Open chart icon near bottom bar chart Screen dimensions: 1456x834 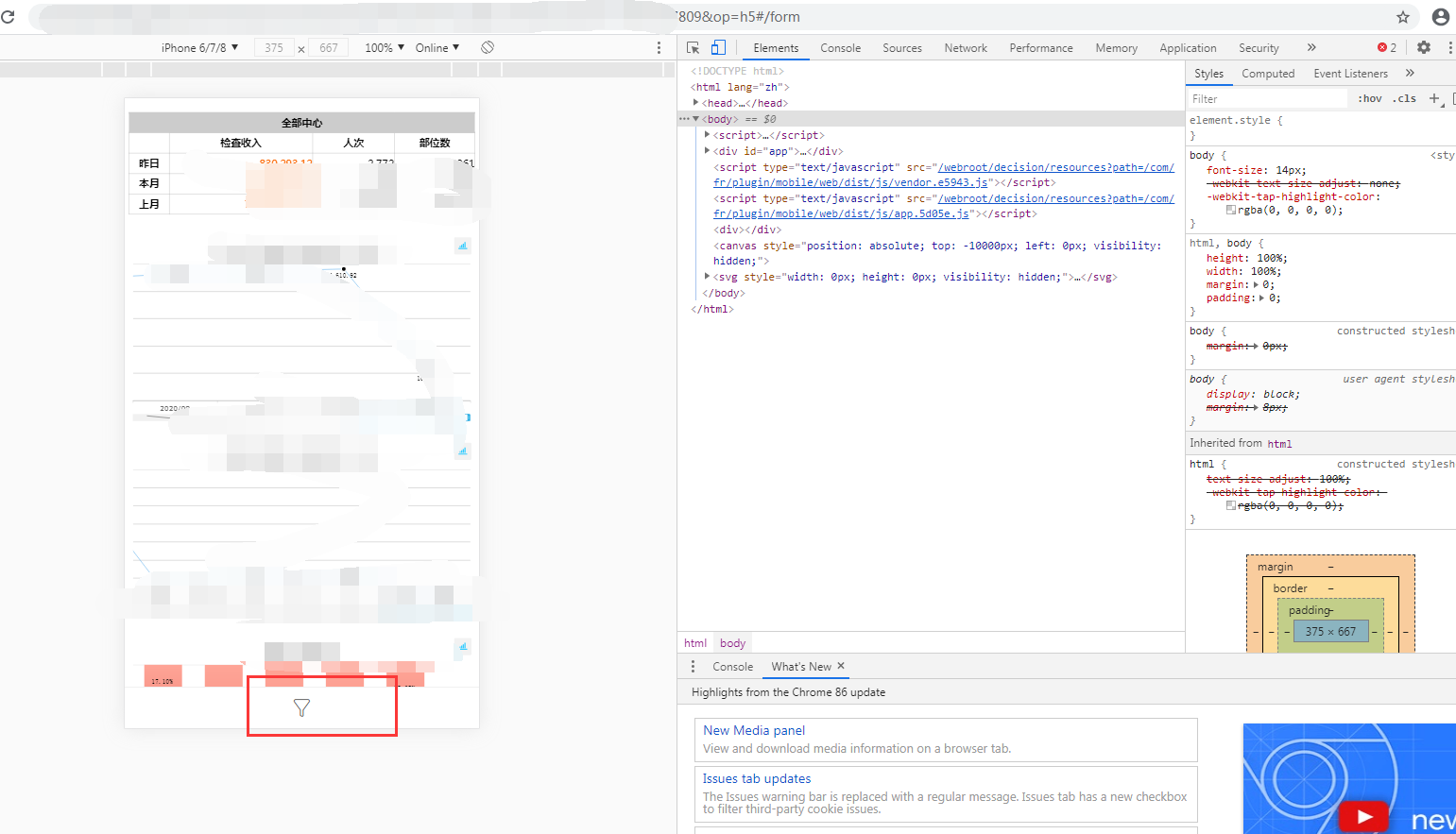click(x=462, y=647)
